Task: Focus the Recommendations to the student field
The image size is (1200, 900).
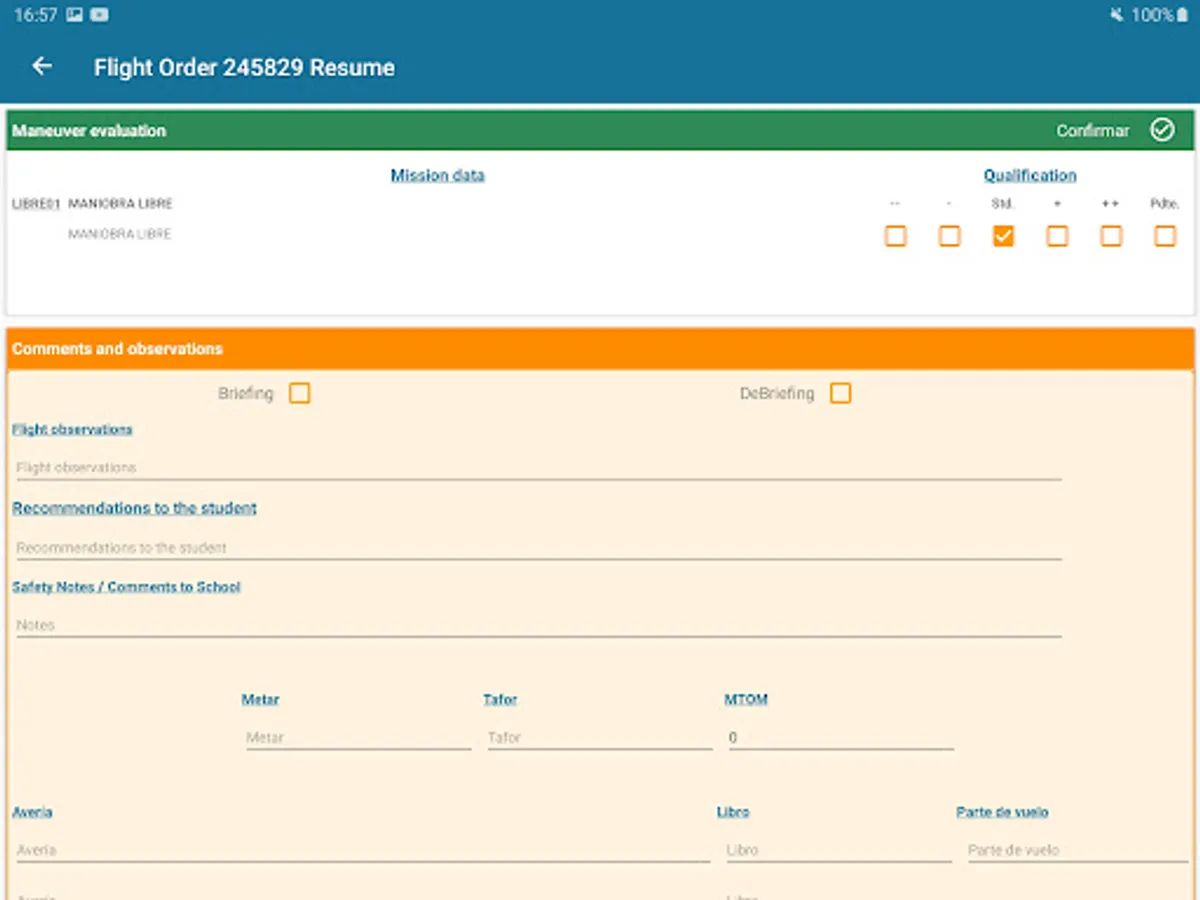Action: [537, 547]
